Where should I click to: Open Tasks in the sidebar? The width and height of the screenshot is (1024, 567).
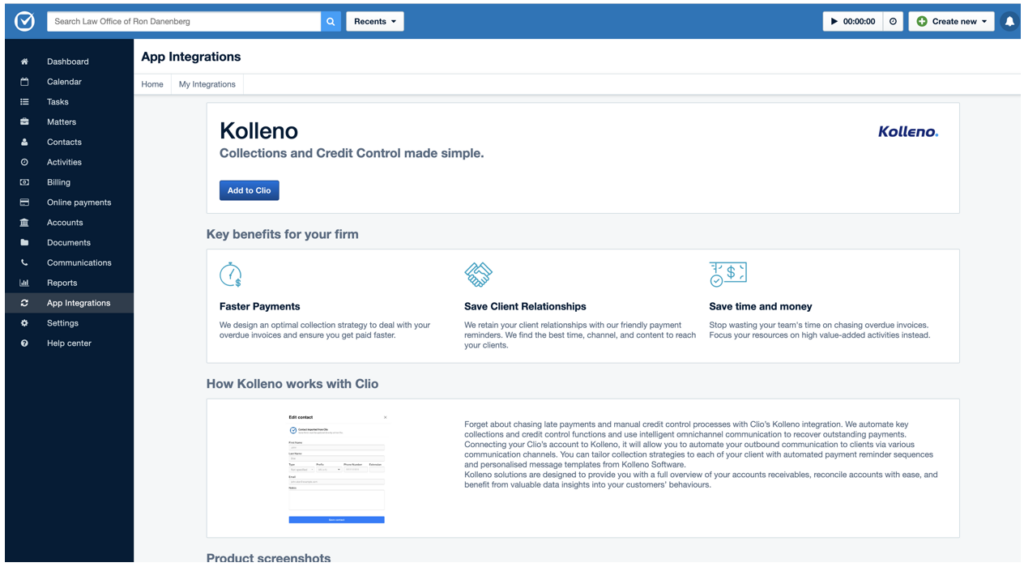tap(57, 102)
